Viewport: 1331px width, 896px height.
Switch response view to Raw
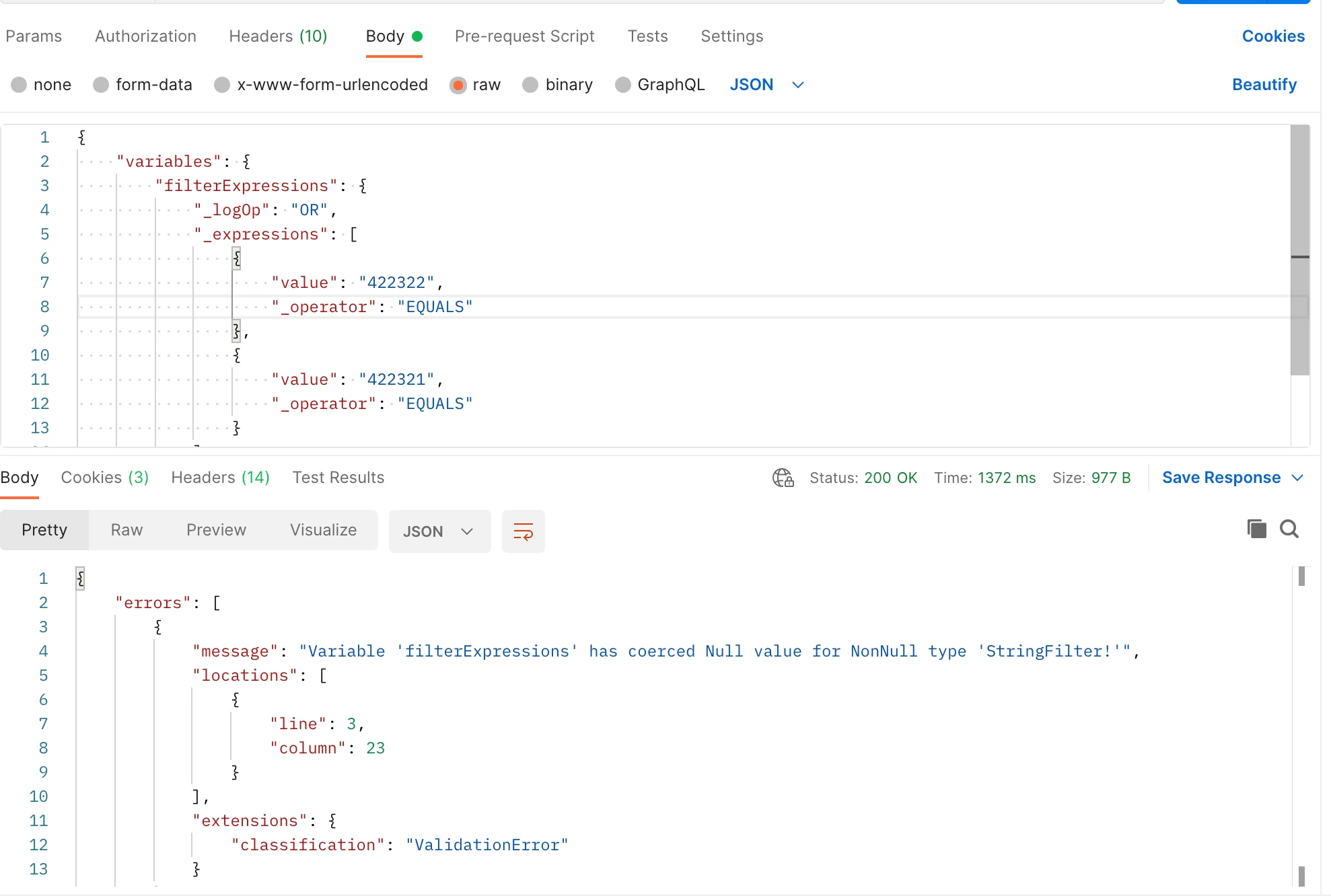pyautogui.click(x=127, y=530)
